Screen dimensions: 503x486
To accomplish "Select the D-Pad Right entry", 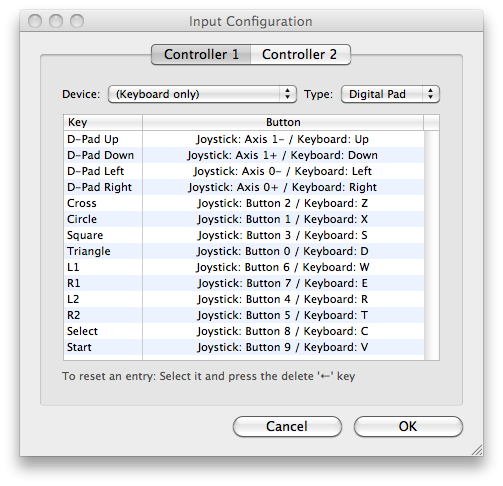I will 244,187.
